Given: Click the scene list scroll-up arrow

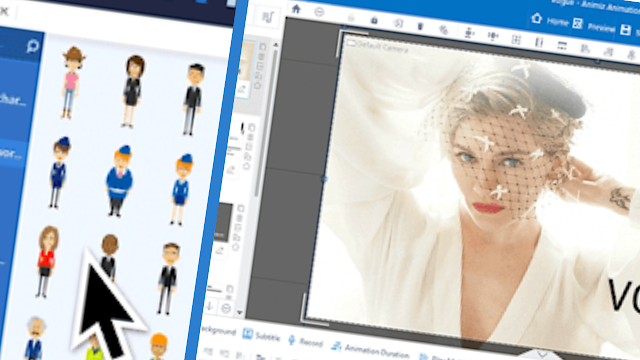Looking at the screenshot, I should (276, 44).
